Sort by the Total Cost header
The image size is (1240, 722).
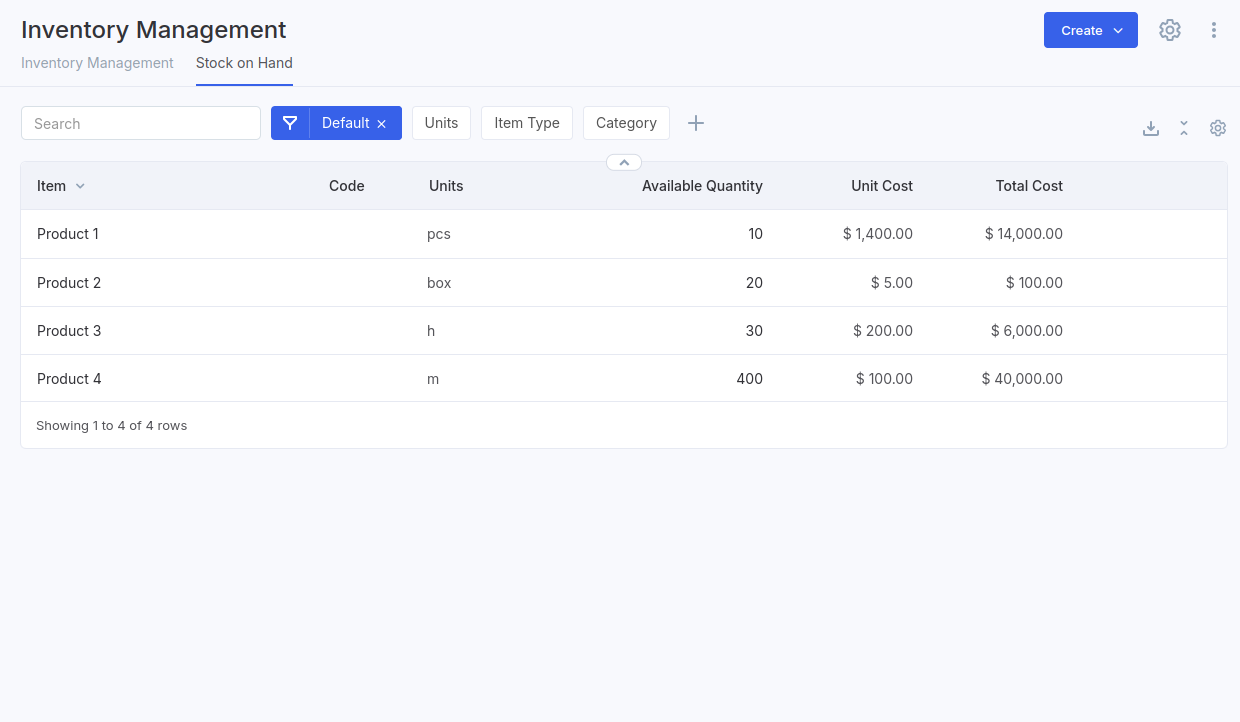click(x=1029, y=186)
